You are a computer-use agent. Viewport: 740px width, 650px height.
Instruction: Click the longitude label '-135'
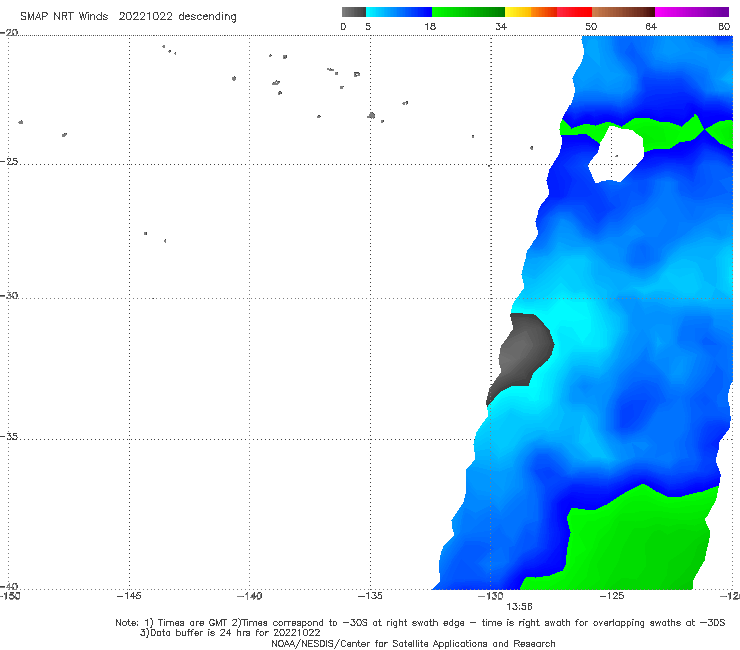click(x=370, y=596)
